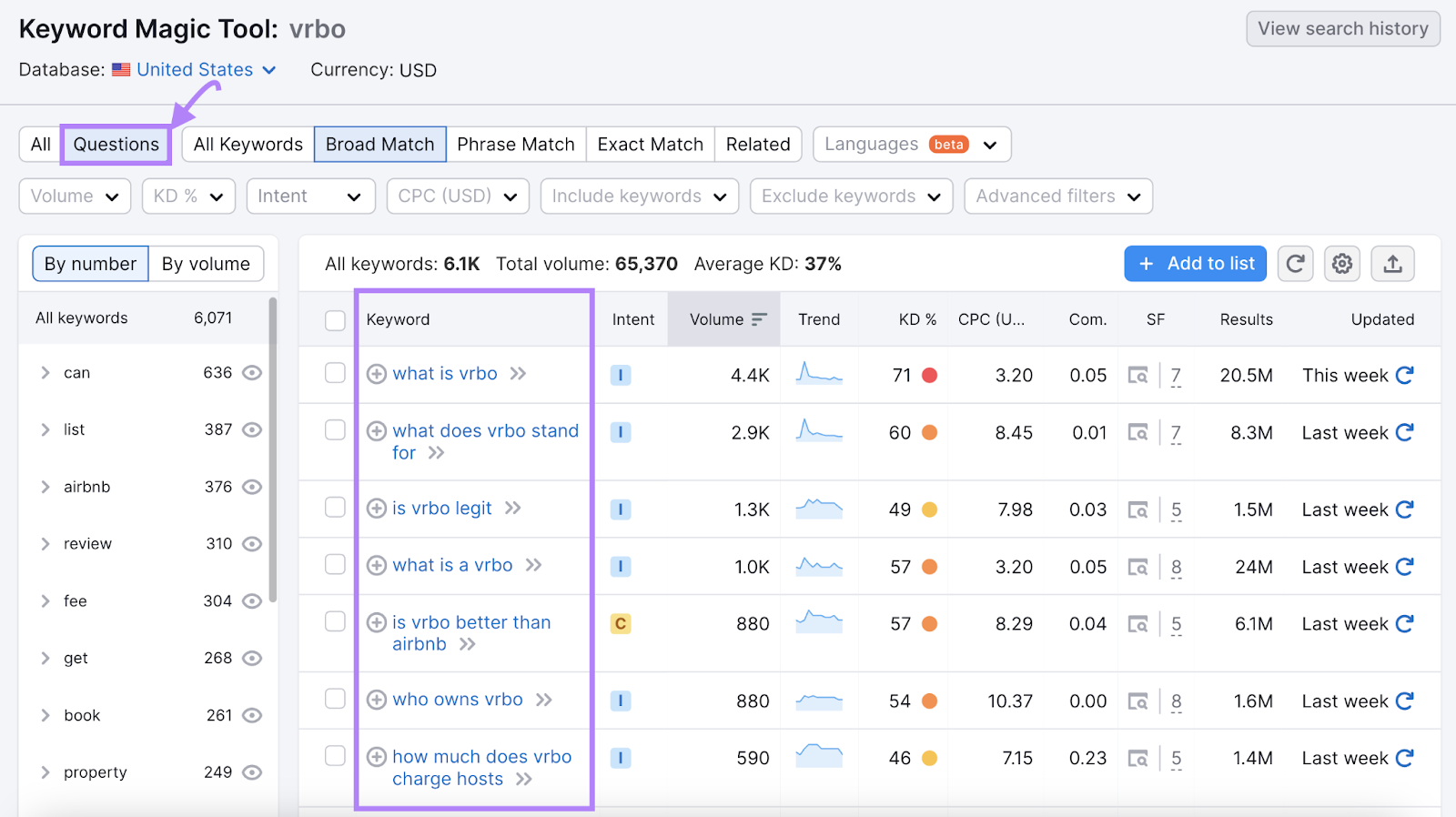View SERP icon for 'who owns vrbo'
This screenshot has height=817, width=1456.
click(x=1137, y=701)
